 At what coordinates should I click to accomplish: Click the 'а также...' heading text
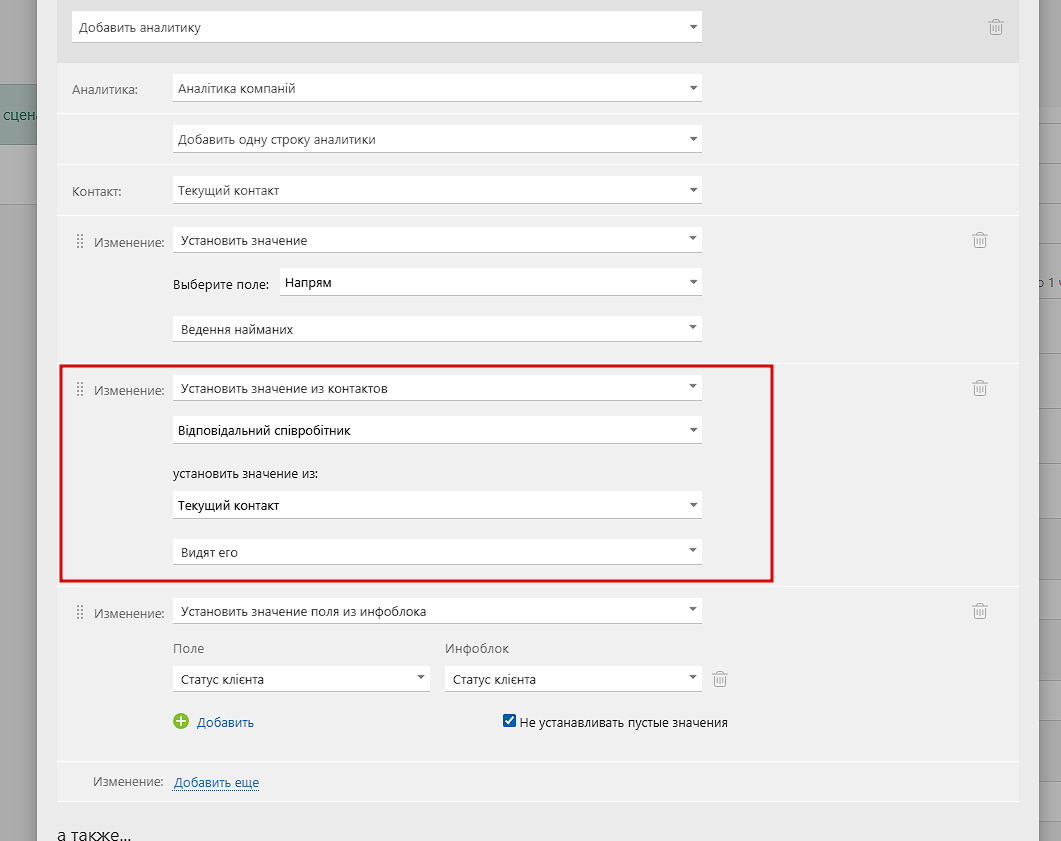(94, 834)
